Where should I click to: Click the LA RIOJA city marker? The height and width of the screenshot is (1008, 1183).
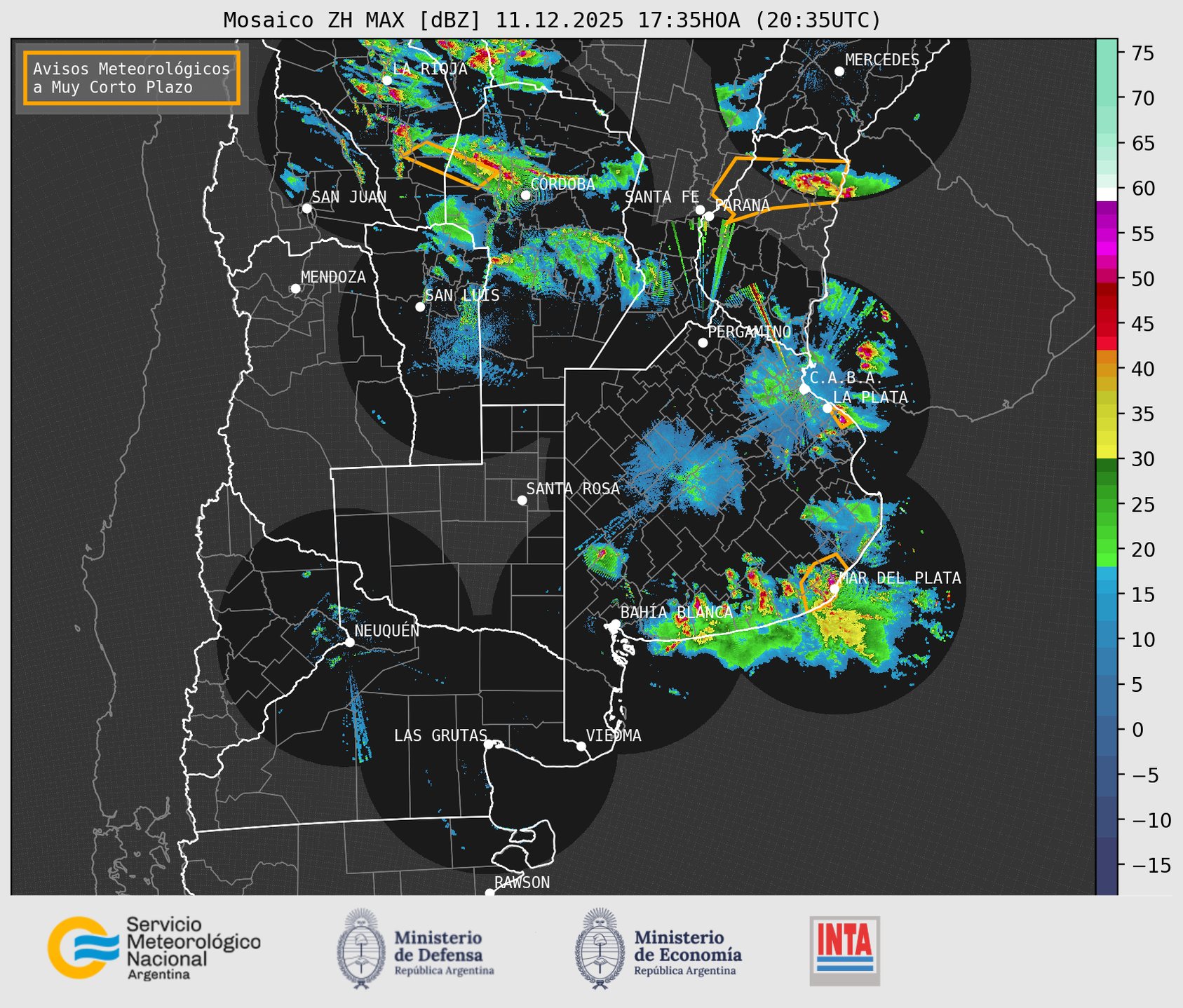click(x=387, y=80)
